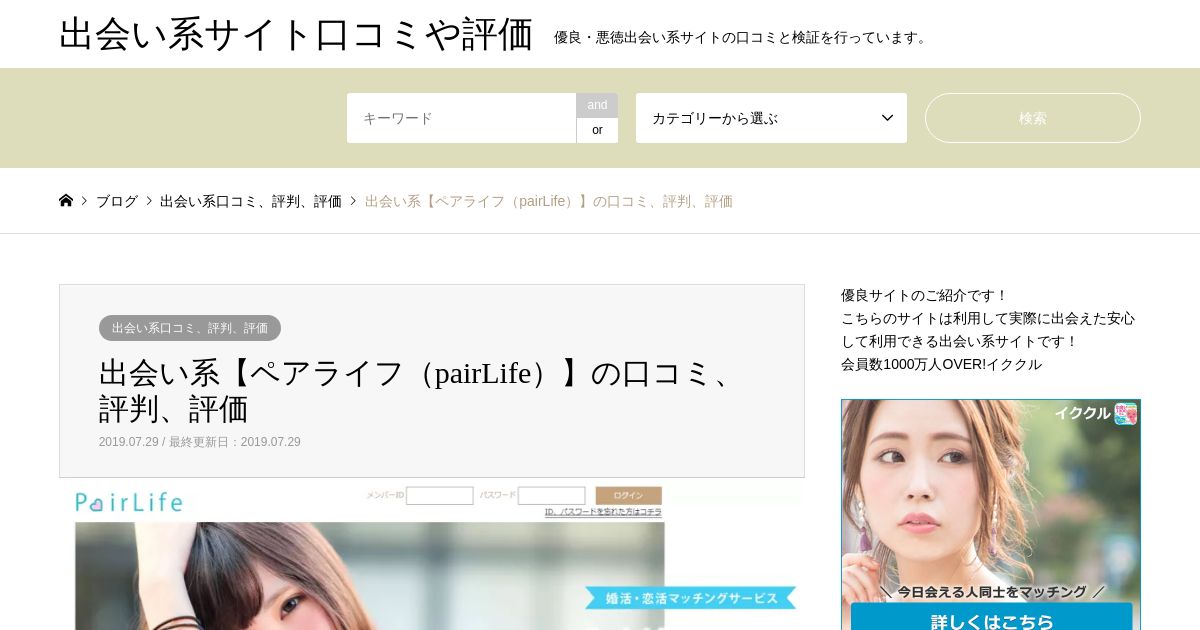Click the PairLife screenshot image
Image resolution: width=1200 pixels, height=630 pixels.
coord(432,554)
